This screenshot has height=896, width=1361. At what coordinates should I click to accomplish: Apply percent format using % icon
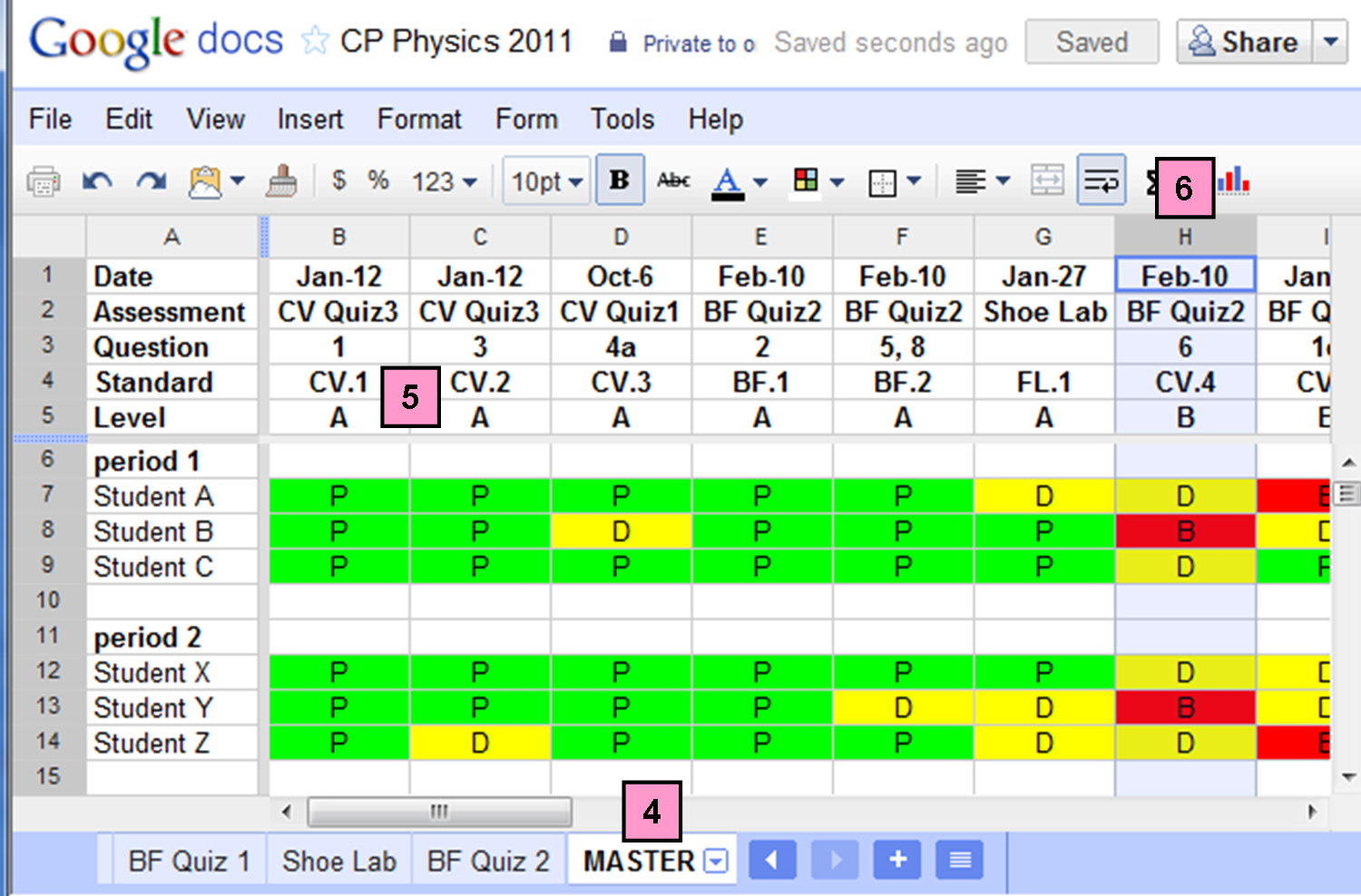(x=377, y=180)
